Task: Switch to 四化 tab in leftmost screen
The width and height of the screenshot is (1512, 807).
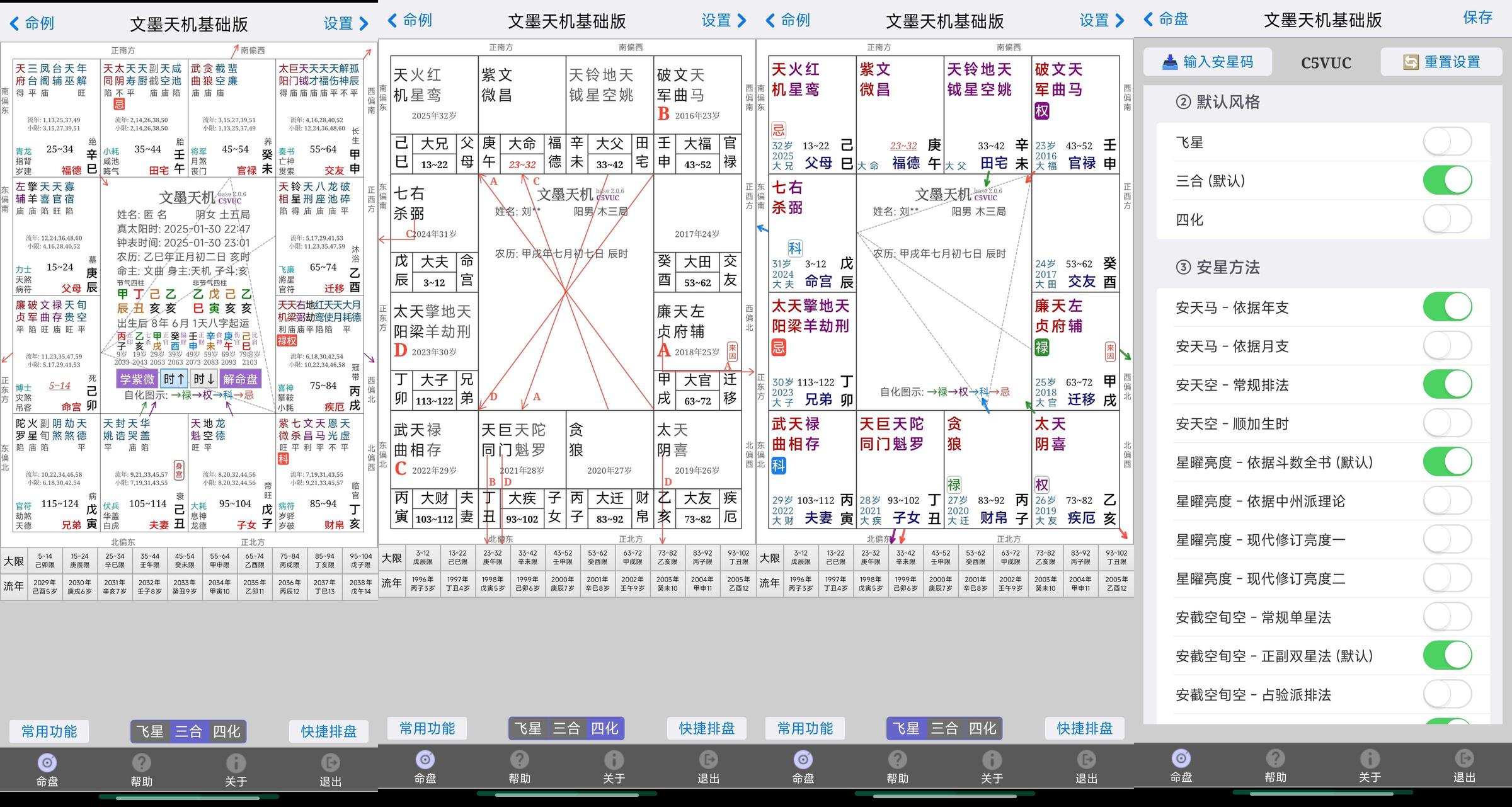Action: [x=227, y=731]
